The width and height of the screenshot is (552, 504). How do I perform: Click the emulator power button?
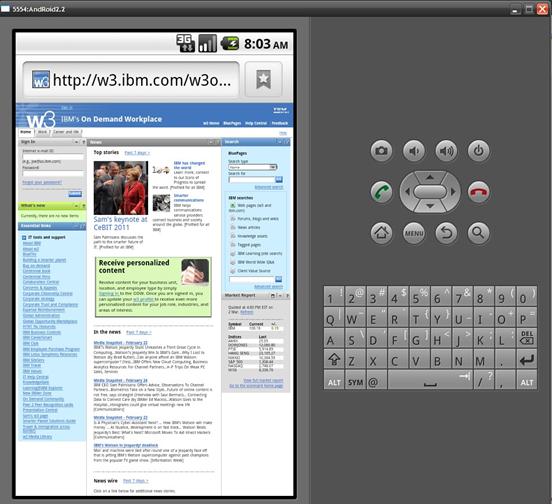[478, 151]
